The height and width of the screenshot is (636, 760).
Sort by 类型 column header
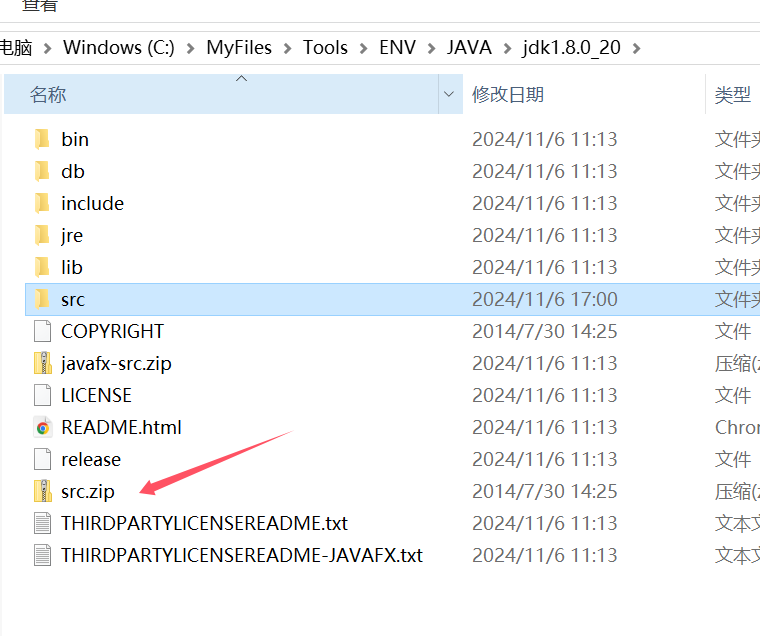[733, 94]
